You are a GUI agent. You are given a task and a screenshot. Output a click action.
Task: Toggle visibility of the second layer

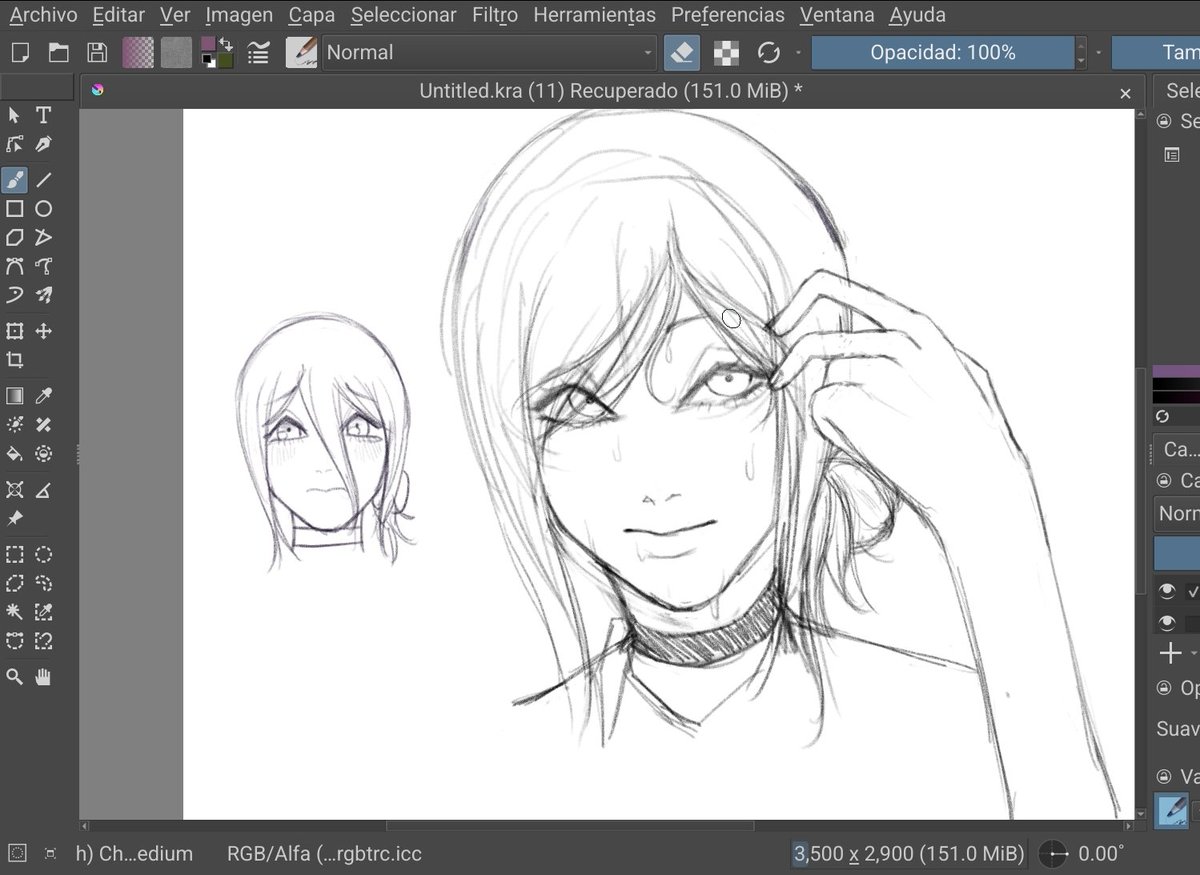coord(1166,623)
